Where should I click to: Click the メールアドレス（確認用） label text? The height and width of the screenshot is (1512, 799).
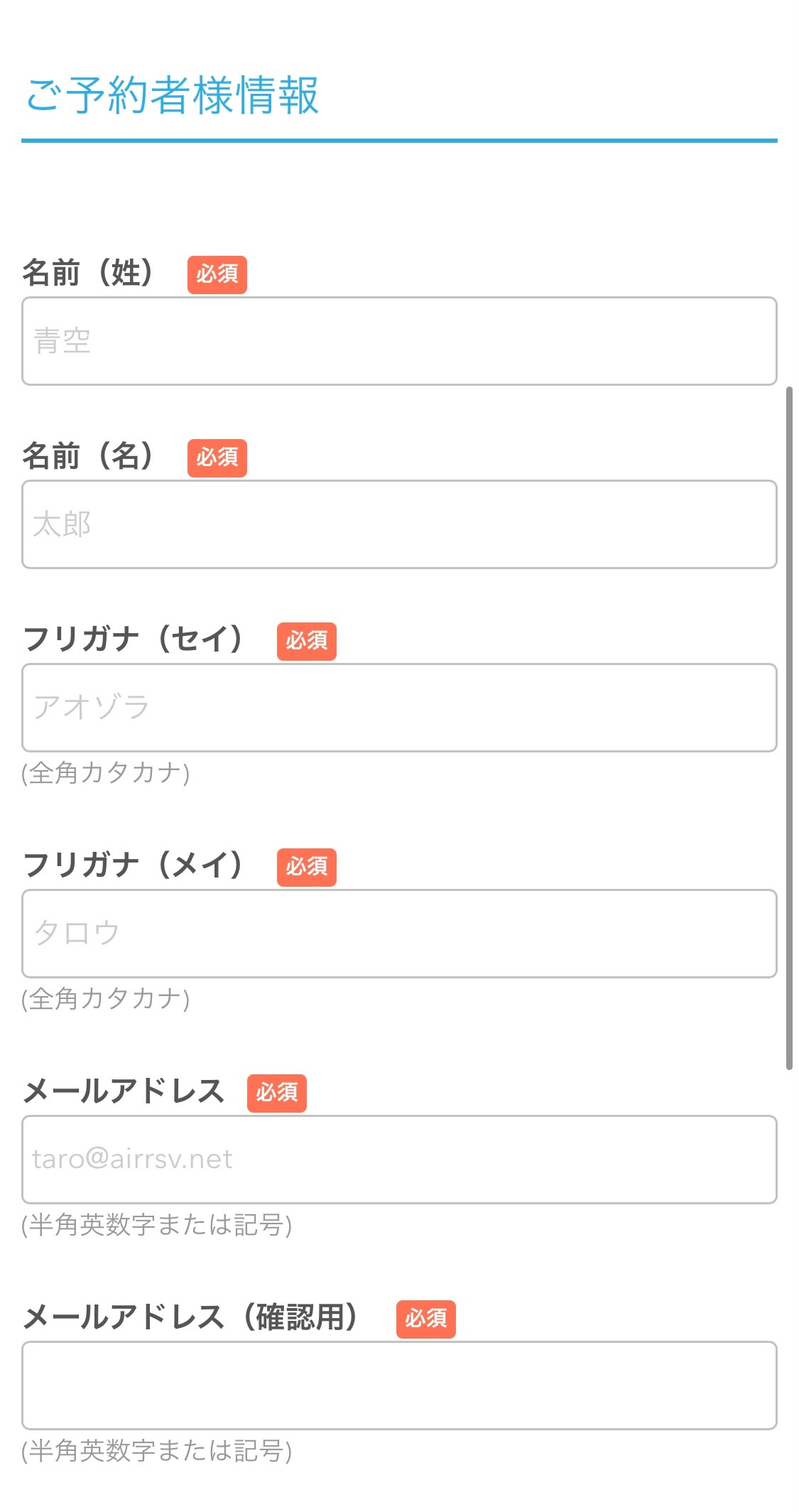pos(191,1317)
